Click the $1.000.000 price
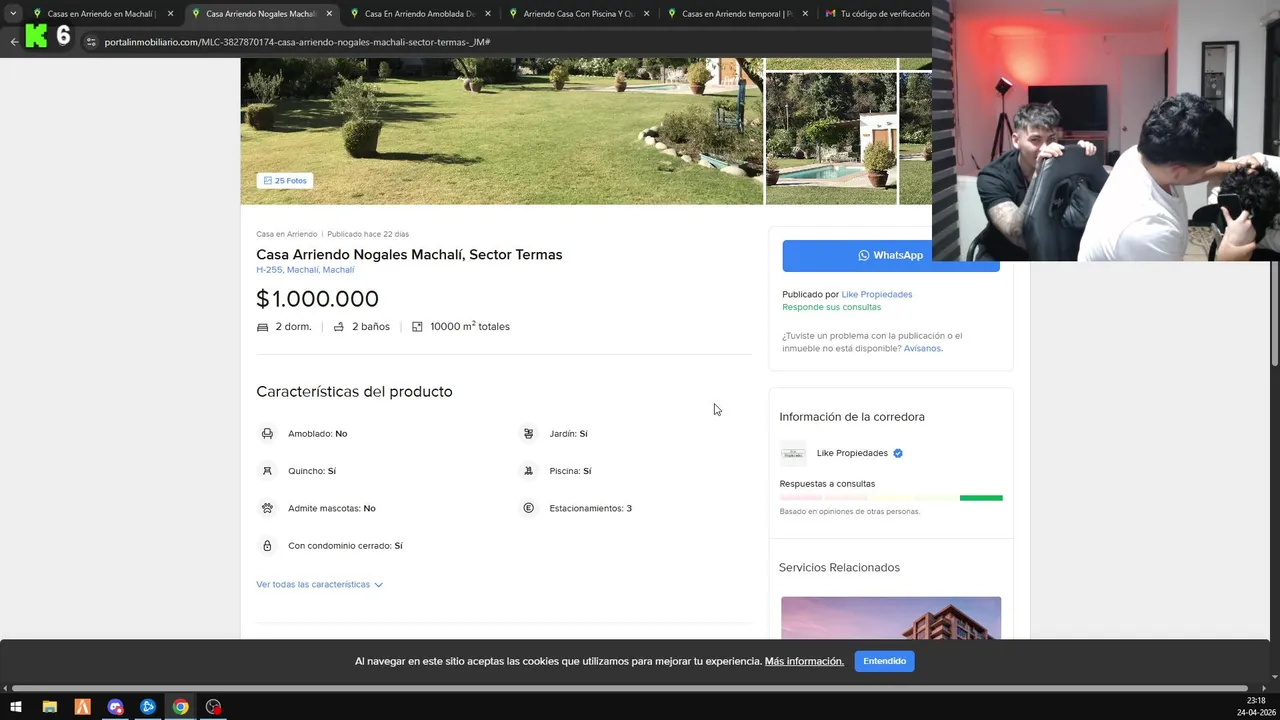The height and width of the screenshot is (720, 1280). (317, 299)
